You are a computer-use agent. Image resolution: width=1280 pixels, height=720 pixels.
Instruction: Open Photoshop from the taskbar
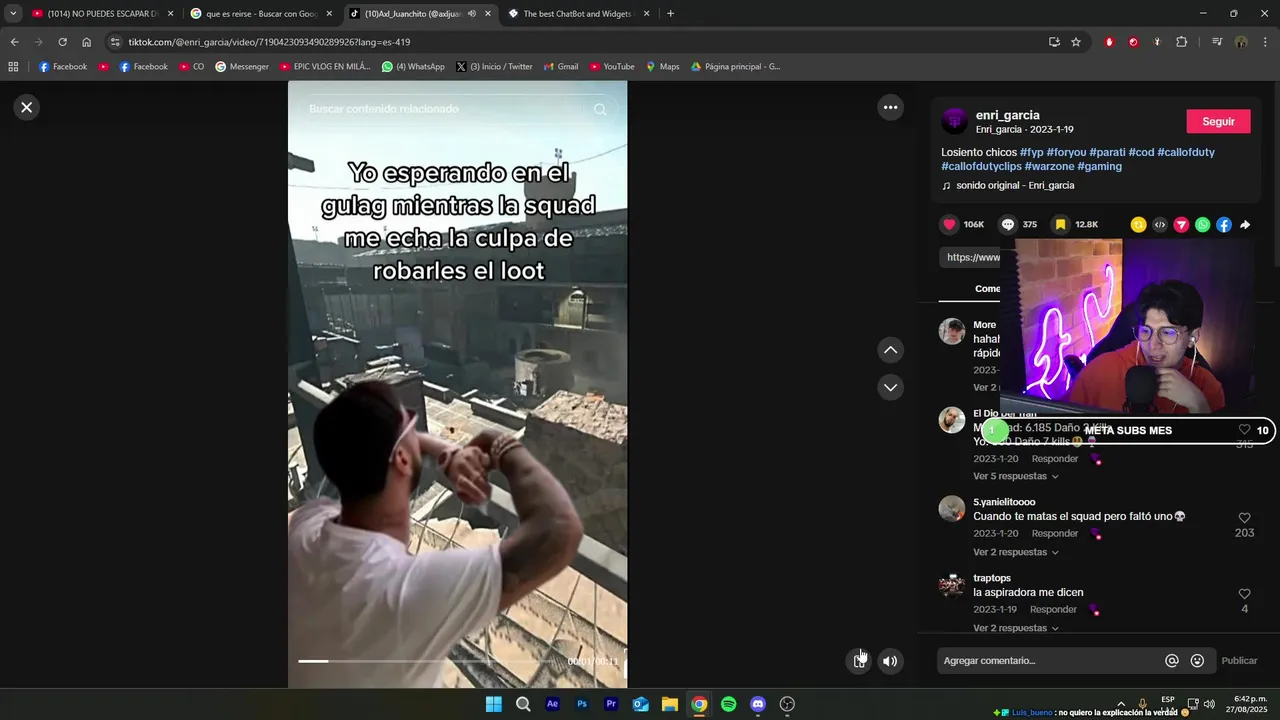point(582,704)
